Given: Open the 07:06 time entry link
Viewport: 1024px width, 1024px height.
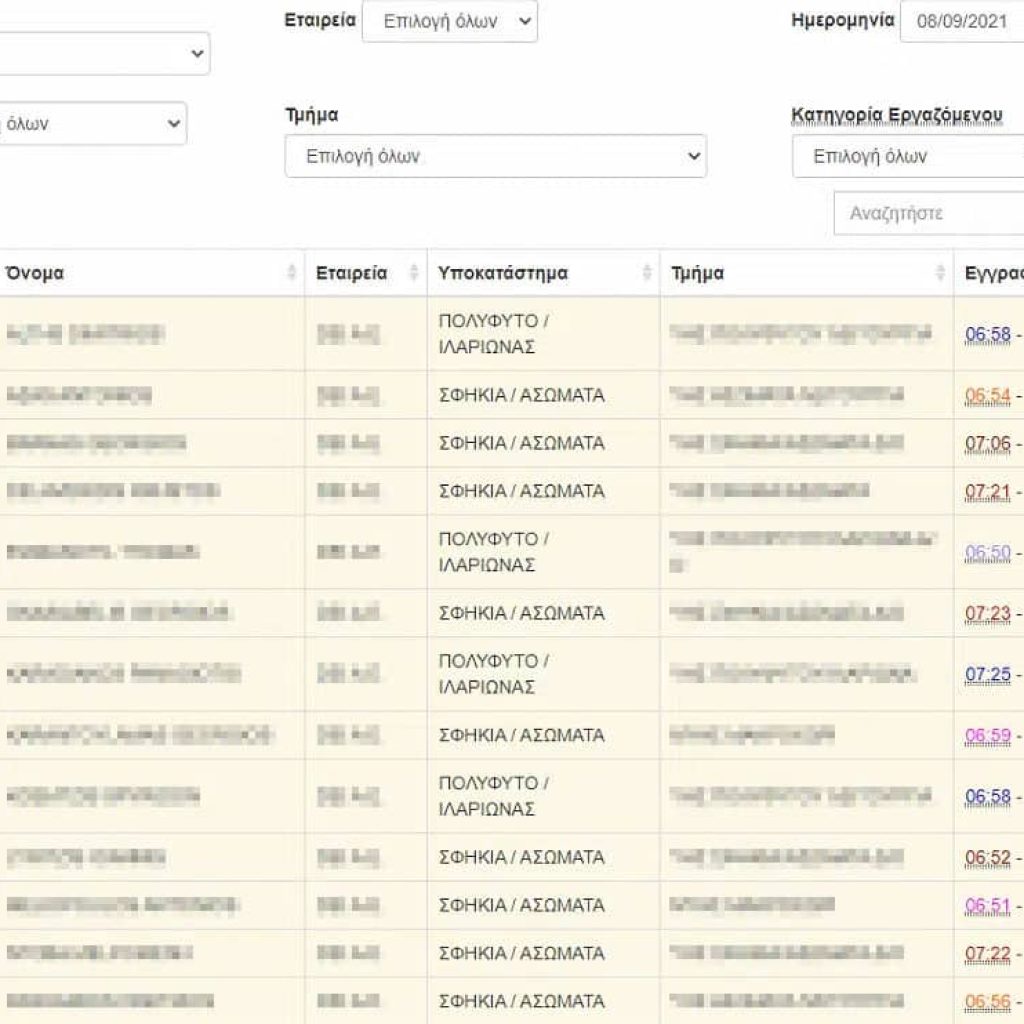Looking at the screenshot, I should coord(988,443).
